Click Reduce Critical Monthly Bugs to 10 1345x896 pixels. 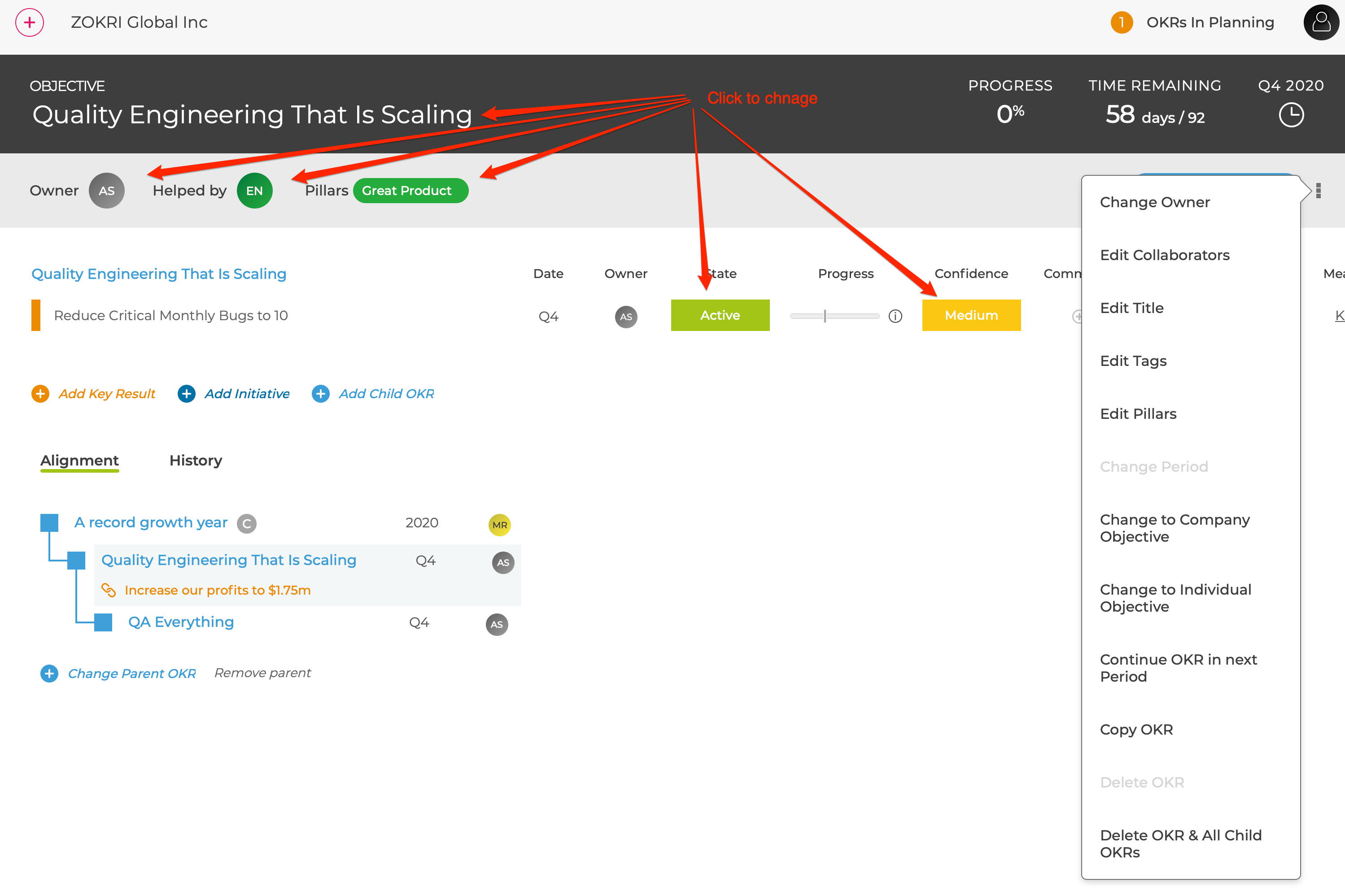(x=171, y=315)
